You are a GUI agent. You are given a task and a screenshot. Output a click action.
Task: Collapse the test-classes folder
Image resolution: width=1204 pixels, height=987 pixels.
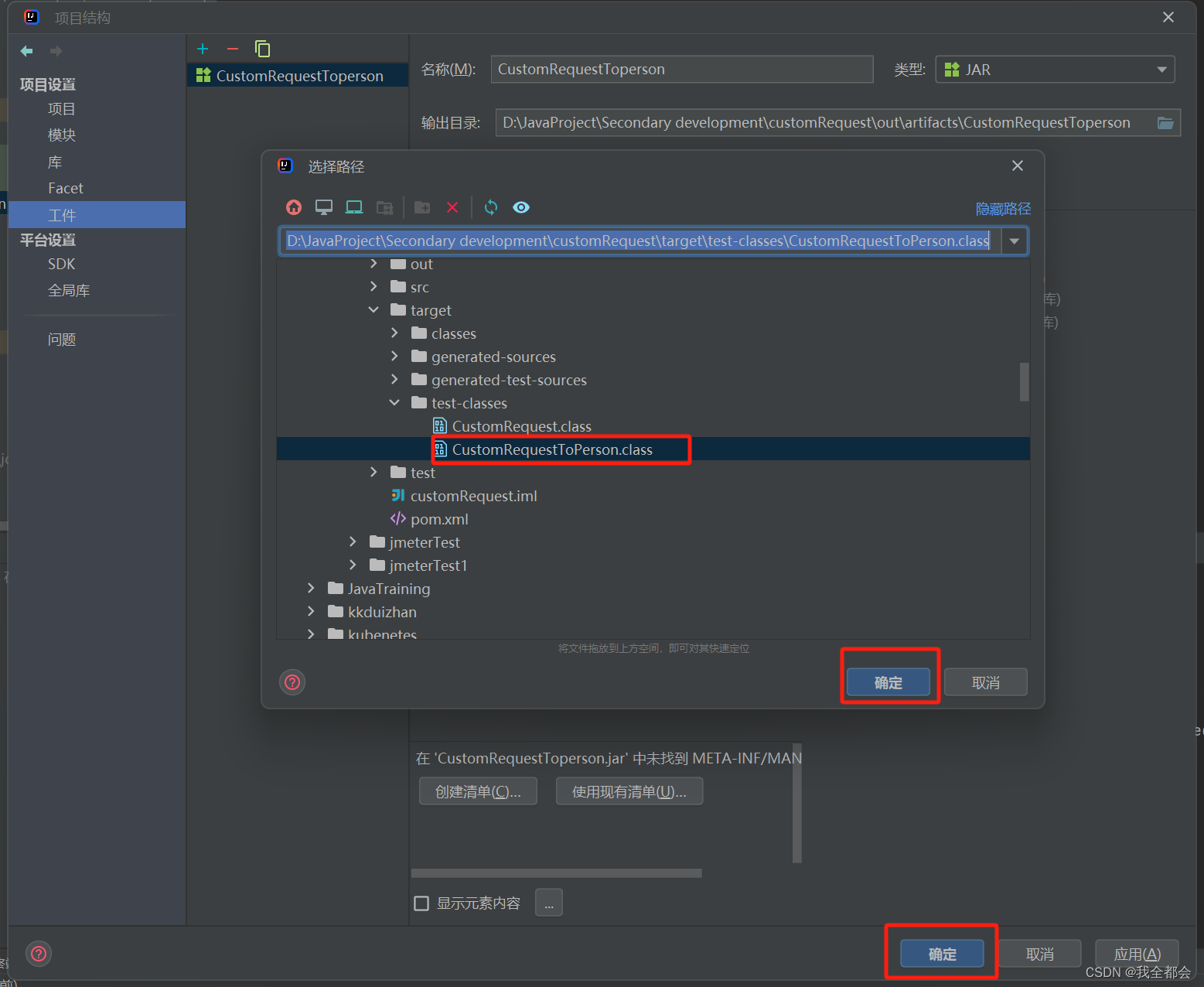coord(395,403)
